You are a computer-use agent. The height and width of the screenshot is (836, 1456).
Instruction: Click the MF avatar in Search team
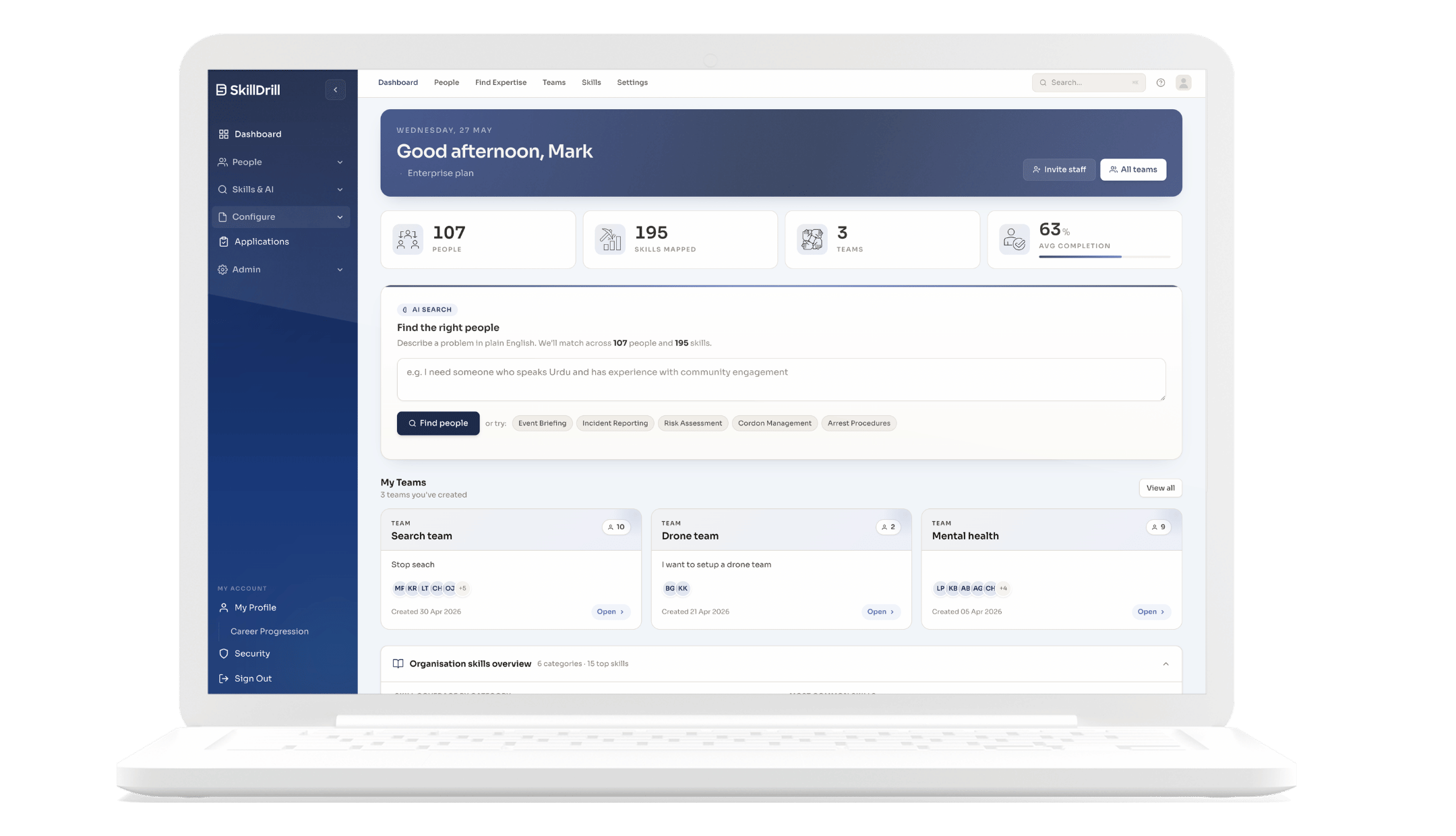coord(400,589)
